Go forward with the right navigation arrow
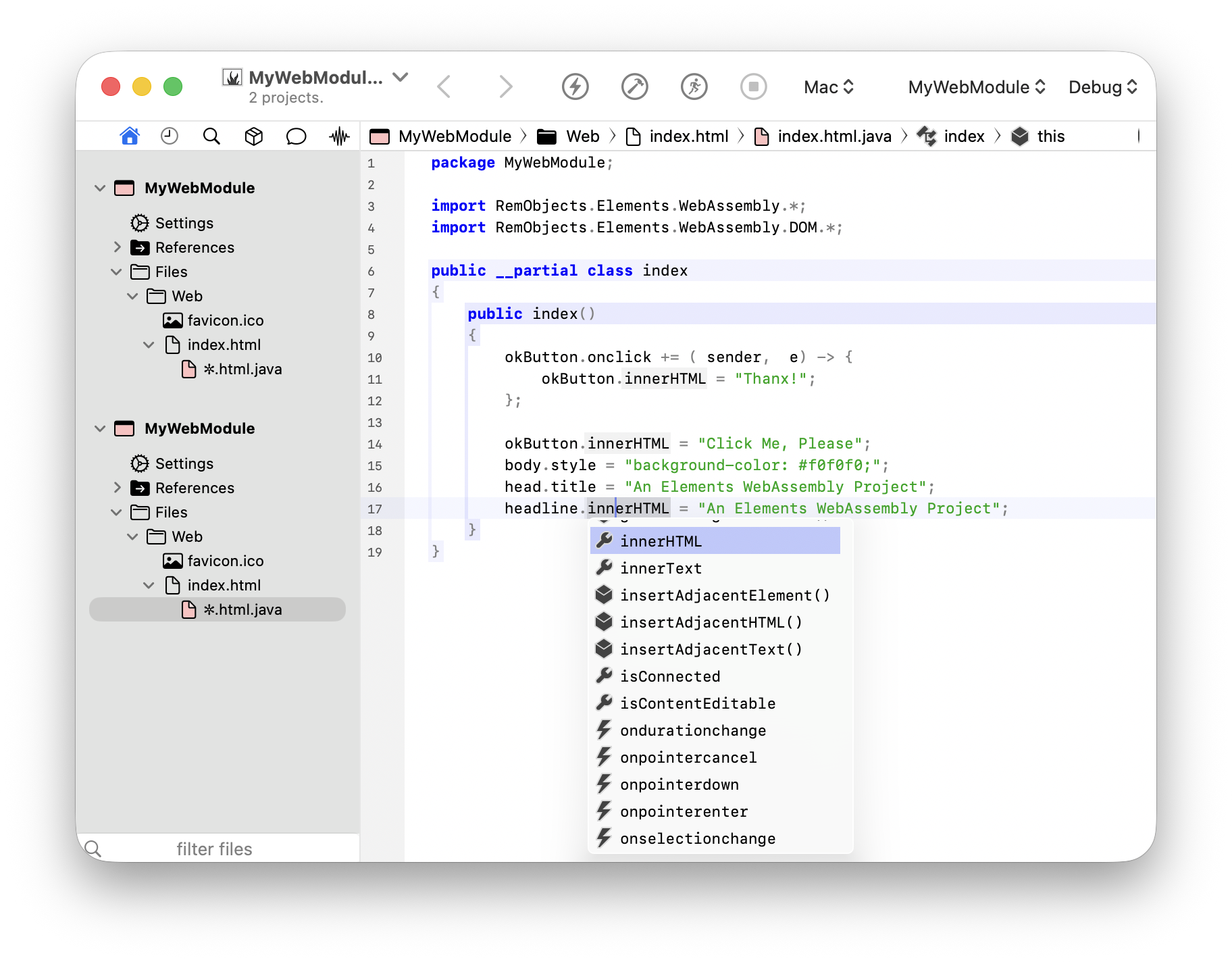 click(505, 86)
